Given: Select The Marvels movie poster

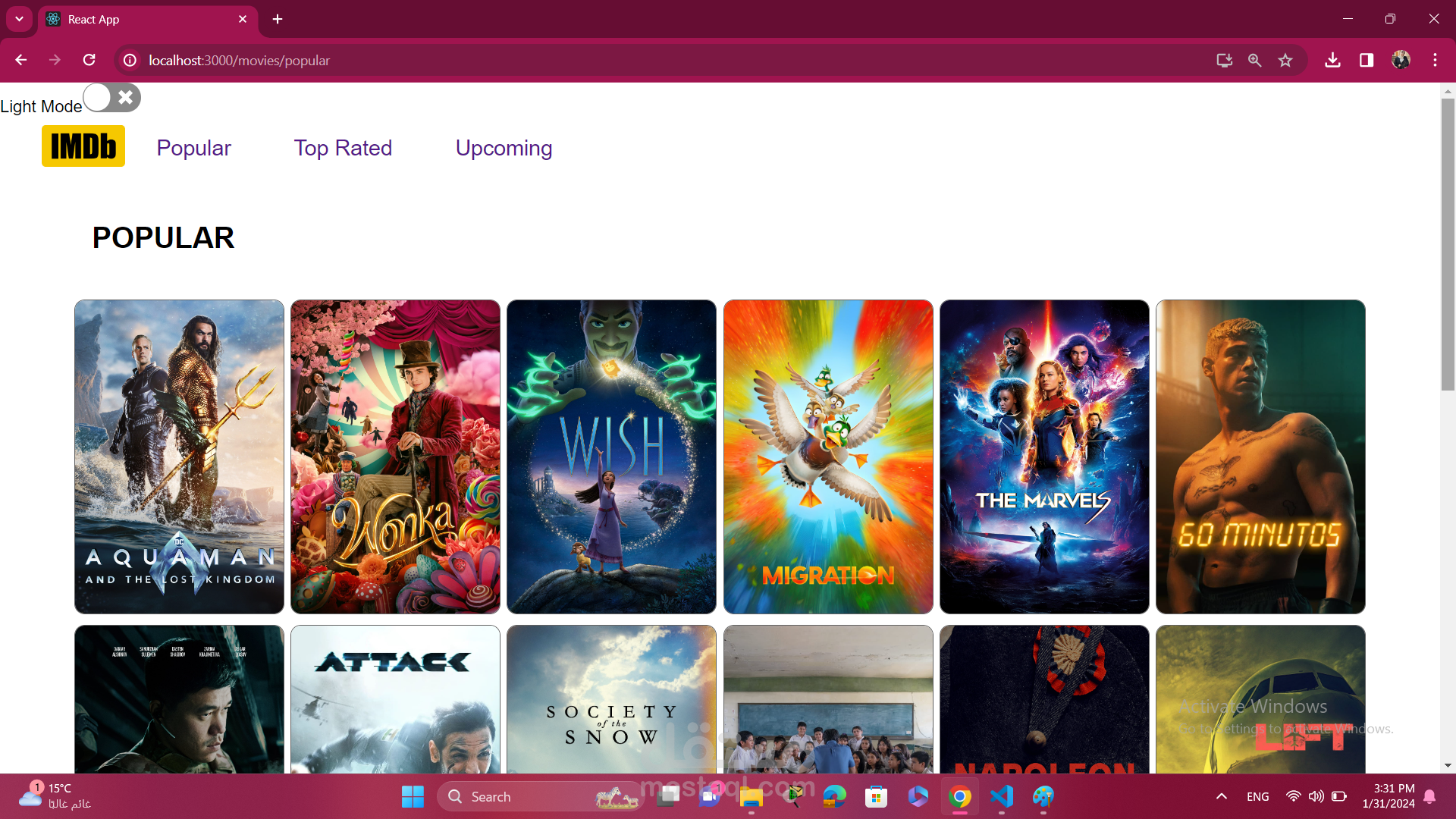Looking at the screenshot, I should coord(1044,457).
